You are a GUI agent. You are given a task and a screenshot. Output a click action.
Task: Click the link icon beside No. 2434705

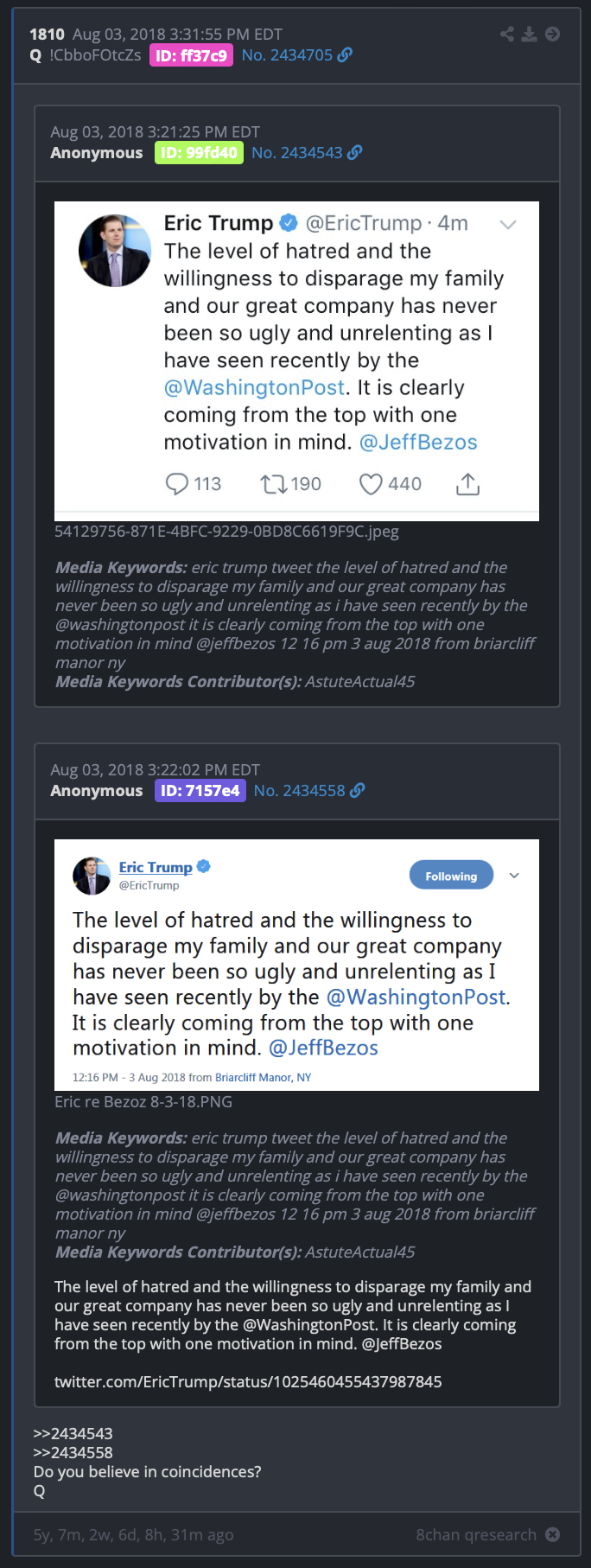tap(345, 54)
